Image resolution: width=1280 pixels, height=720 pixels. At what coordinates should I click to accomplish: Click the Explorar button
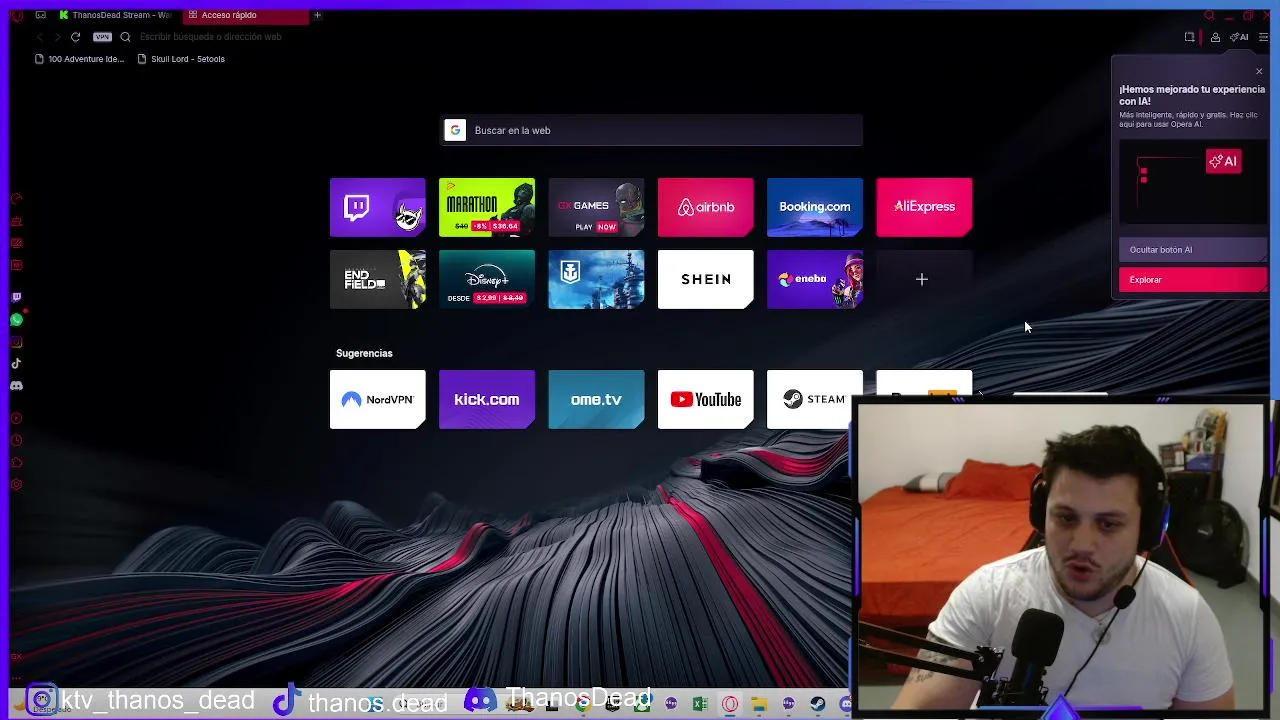click(1193, 280)
